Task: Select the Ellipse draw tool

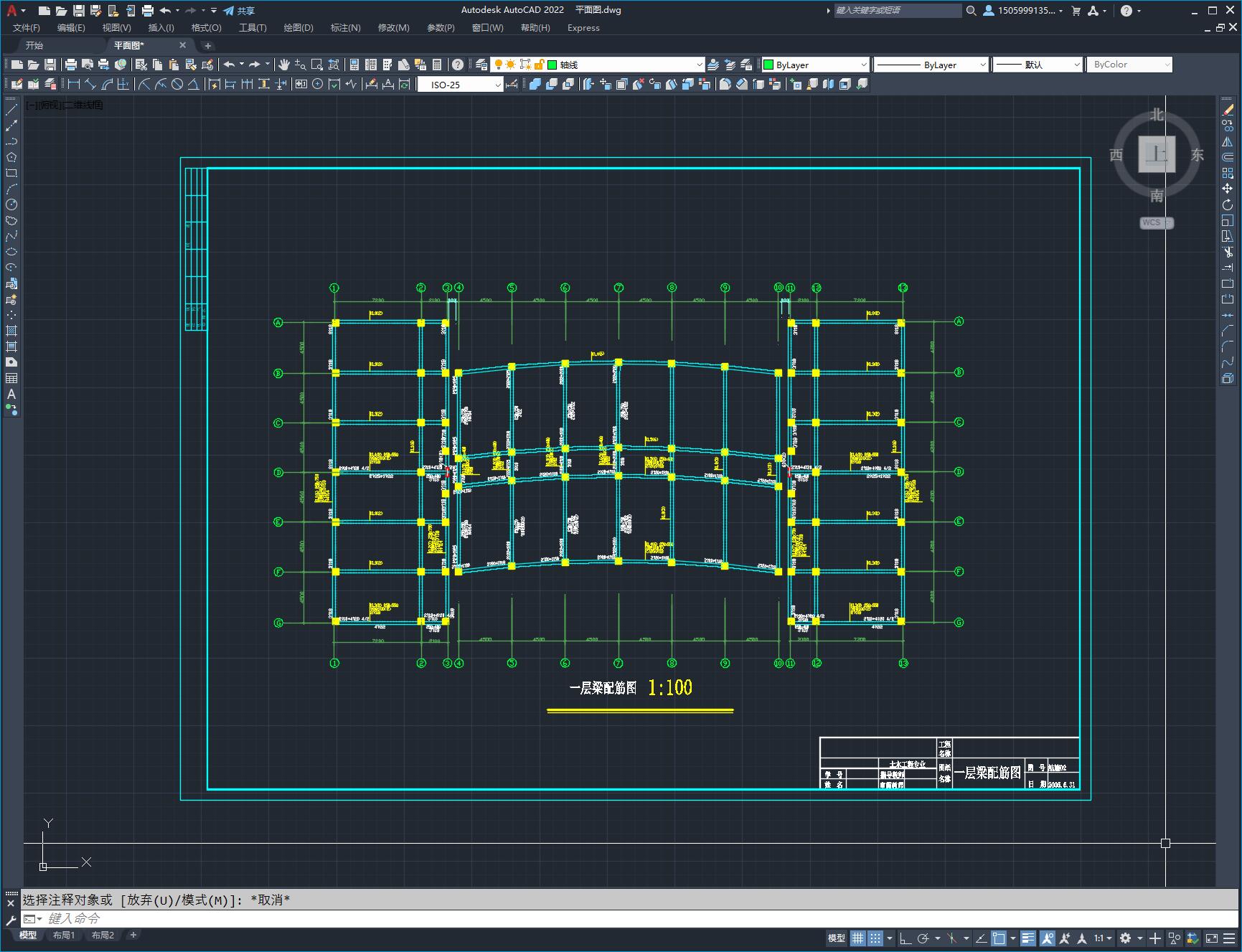Action: click(11, 252)
